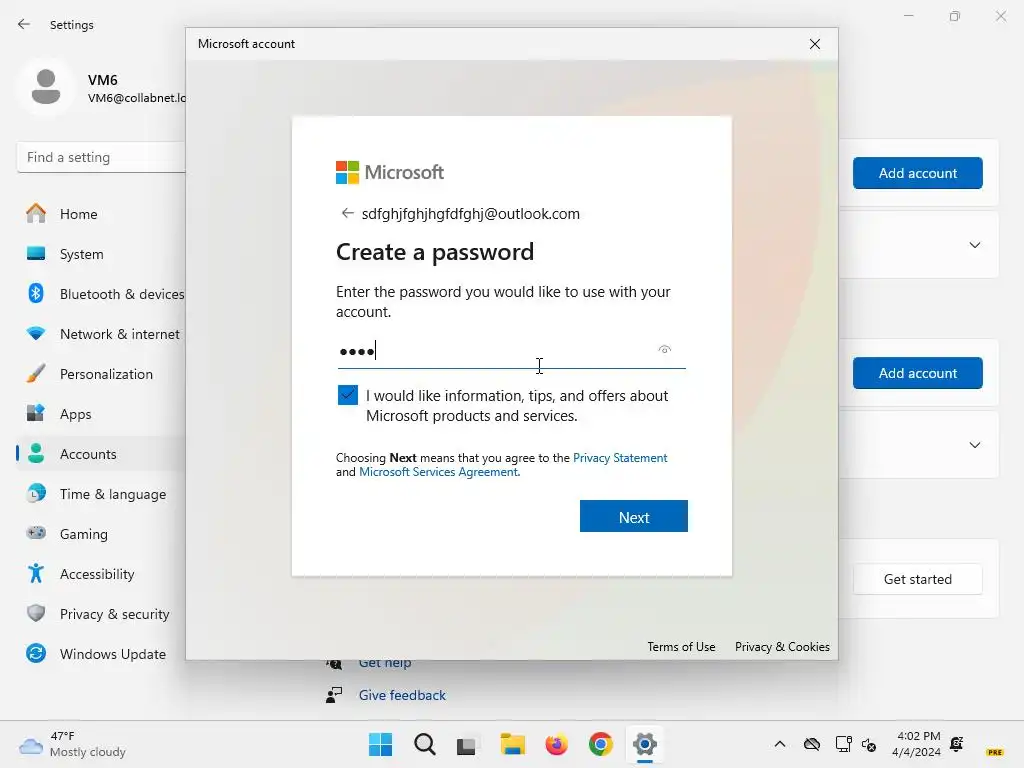Show hidden system tray icons
The height and width of the screenshot is (768, 1024).
pos(779,744)
